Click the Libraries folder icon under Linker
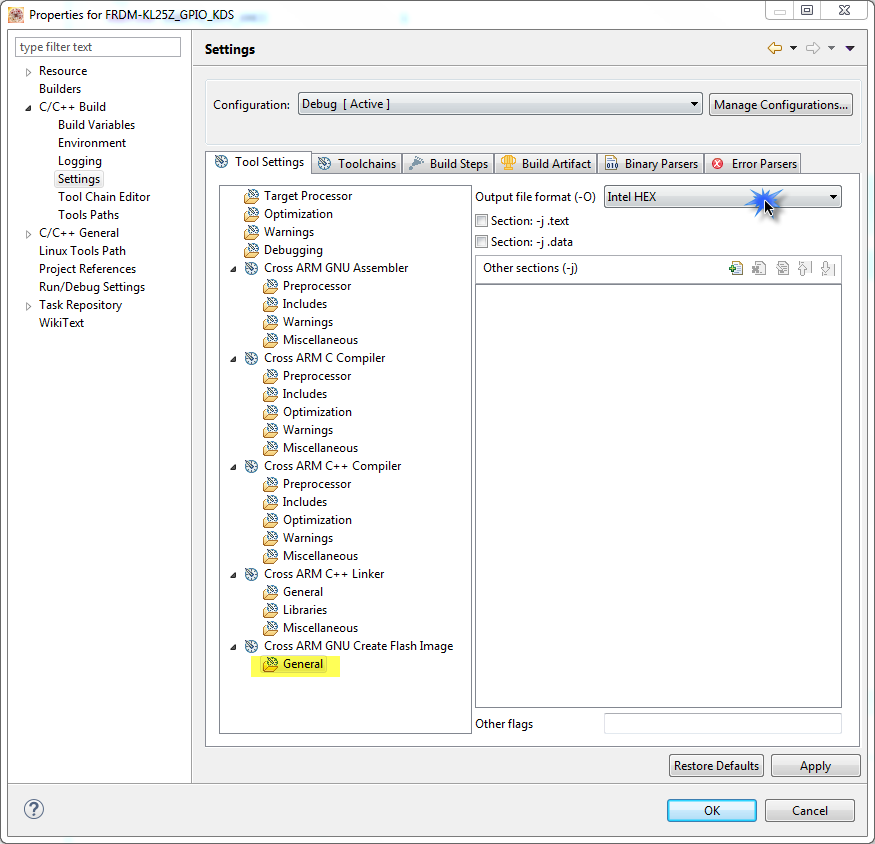 coord(271,610)
